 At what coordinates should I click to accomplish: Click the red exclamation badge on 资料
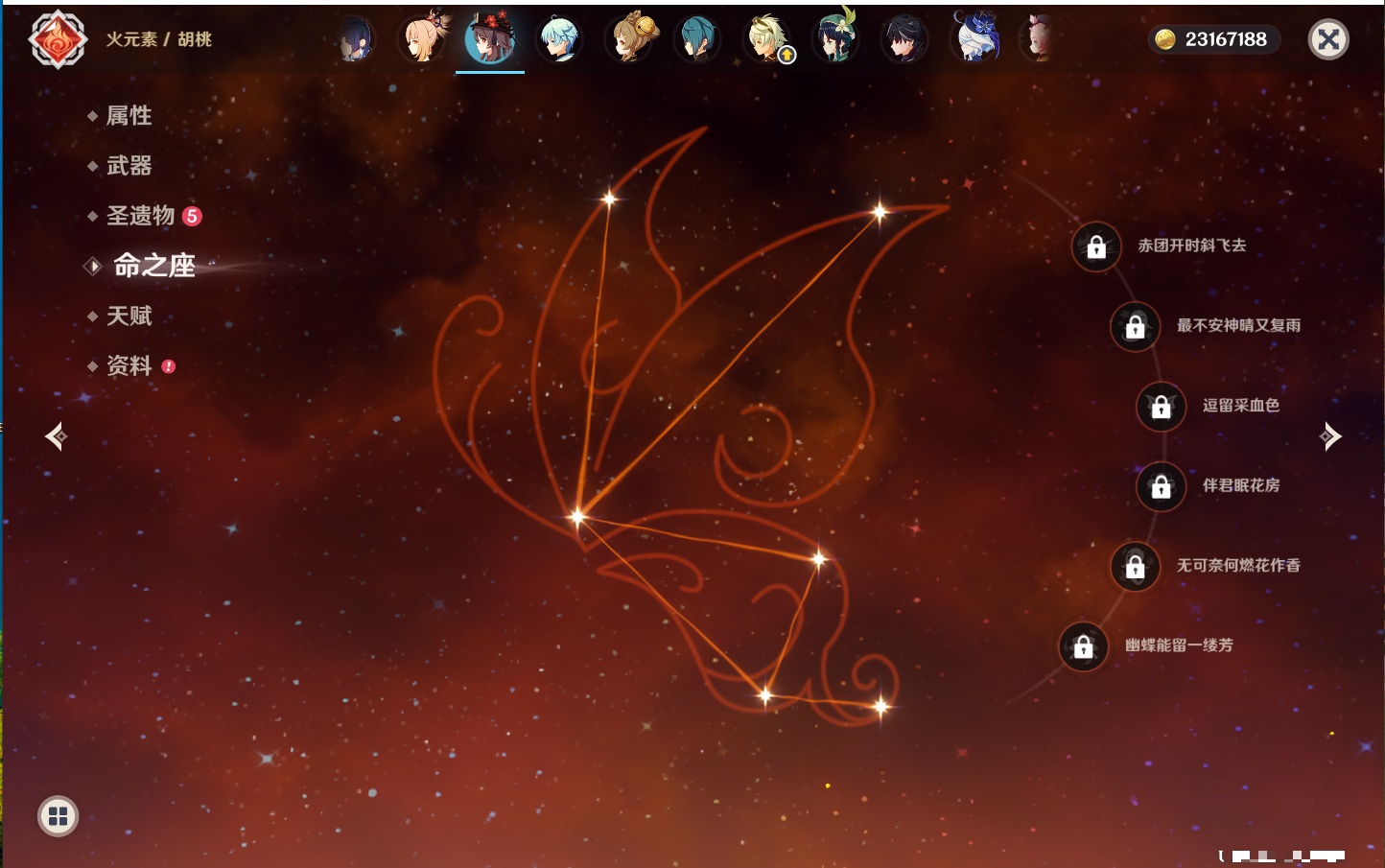pos(169,366)
